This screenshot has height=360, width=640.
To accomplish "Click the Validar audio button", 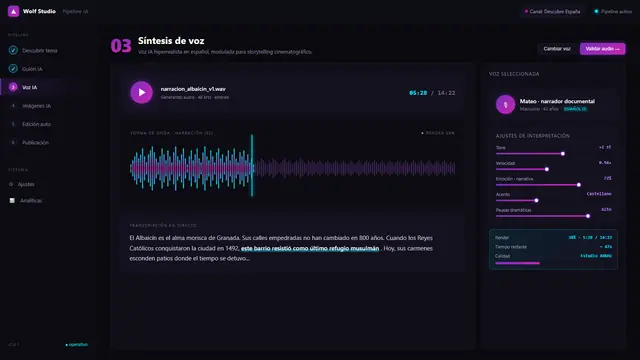I will pos(602,49).
